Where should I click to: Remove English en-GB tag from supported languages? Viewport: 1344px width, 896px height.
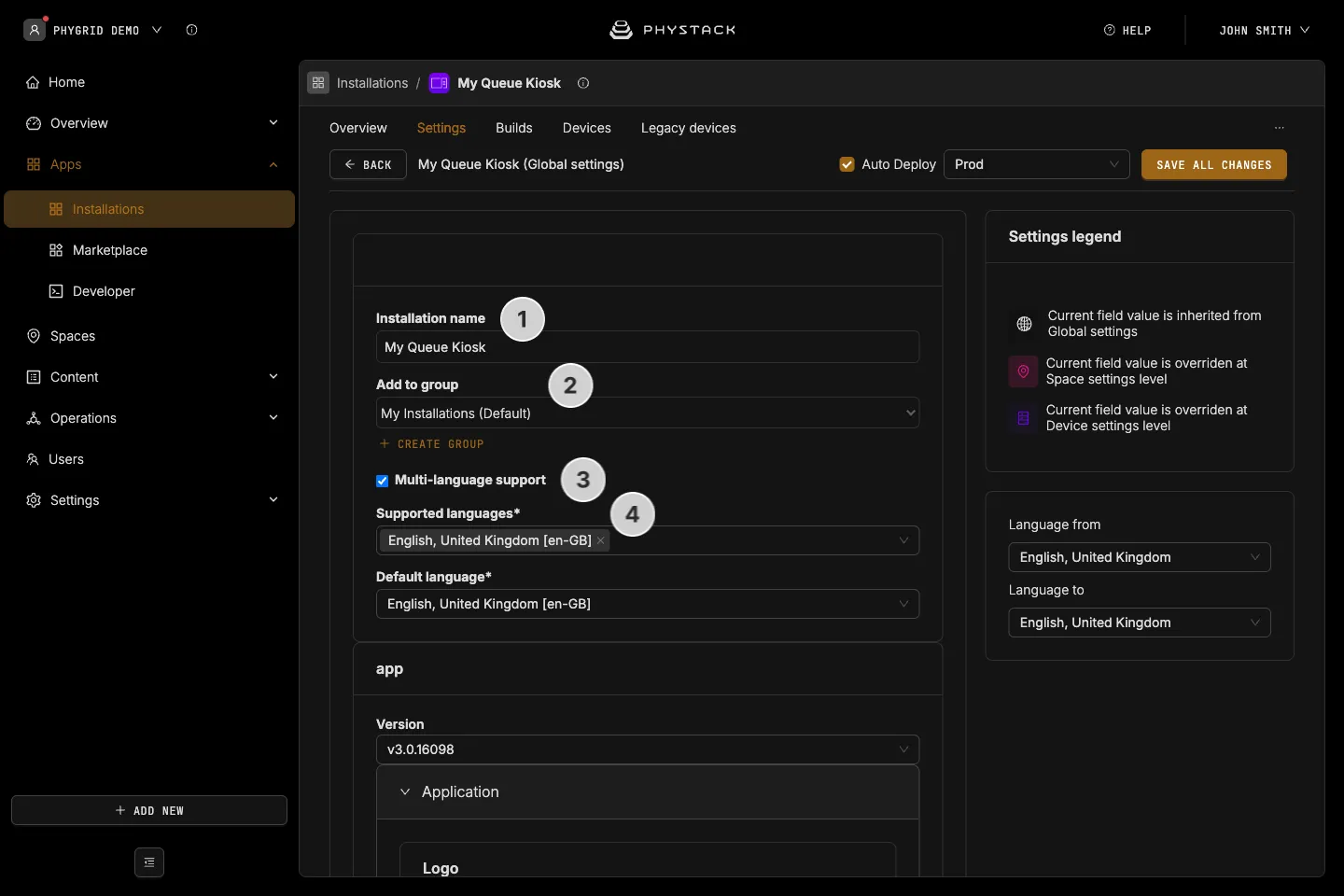pos(601,540)
